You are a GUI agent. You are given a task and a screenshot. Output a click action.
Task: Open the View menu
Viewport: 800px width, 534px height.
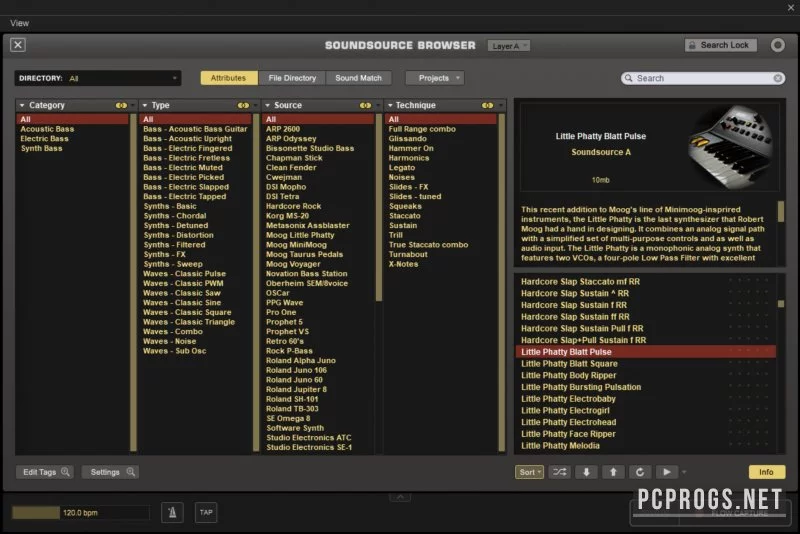click(x=19, y=23)
